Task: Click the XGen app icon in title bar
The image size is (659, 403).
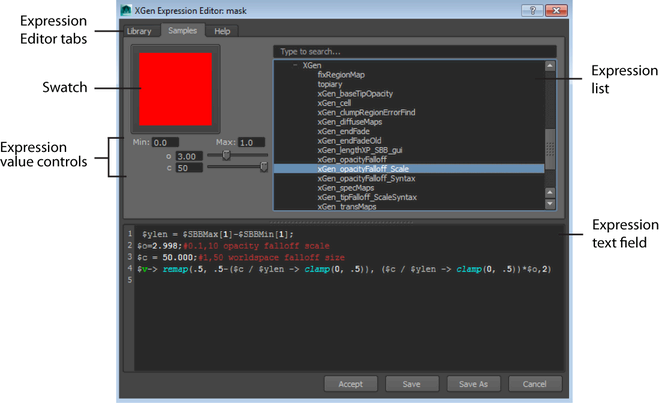Action: click(x=126, y=10)
